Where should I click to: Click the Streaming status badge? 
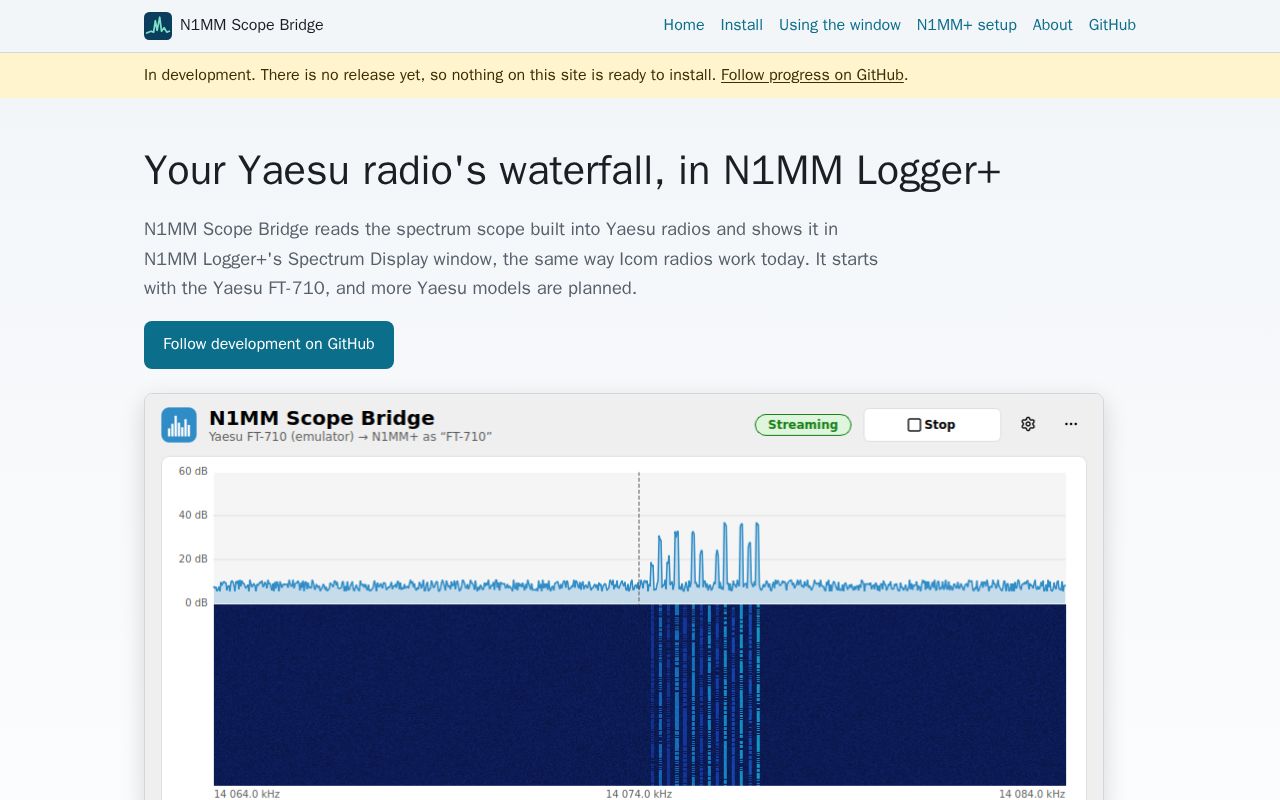[803, 425]
